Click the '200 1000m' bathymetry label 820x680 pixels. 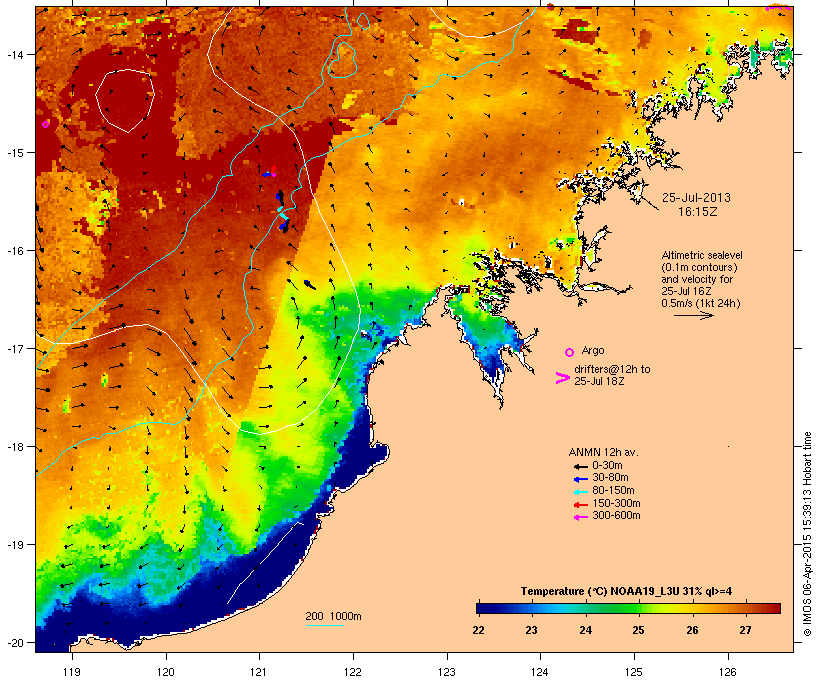click(333, 616)
